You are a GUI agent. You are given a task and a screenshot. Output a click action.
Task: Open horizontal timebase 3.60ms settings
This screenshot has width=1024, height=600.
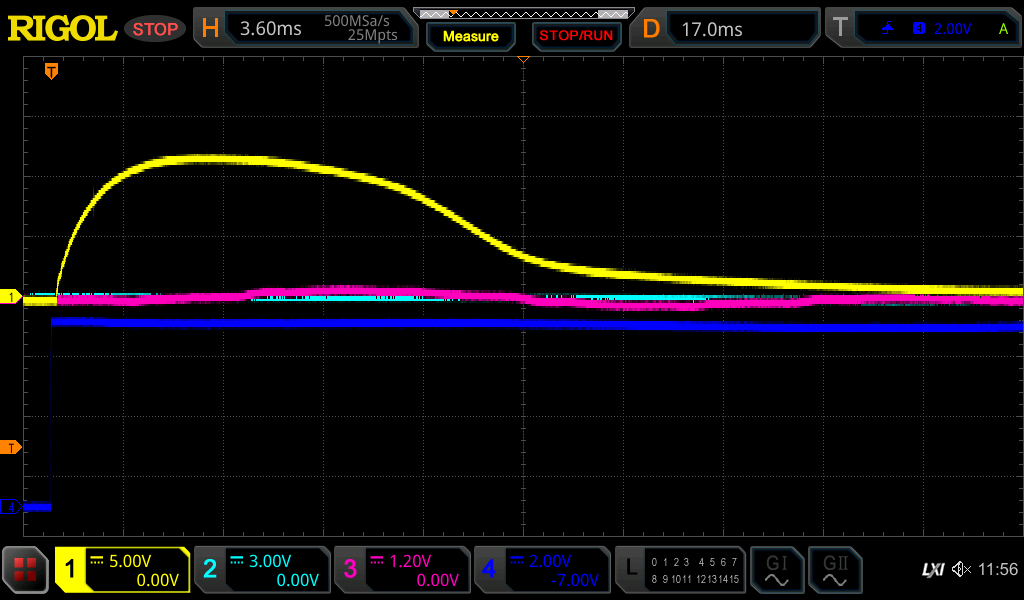pyautogui.click(x=305, y=29)
